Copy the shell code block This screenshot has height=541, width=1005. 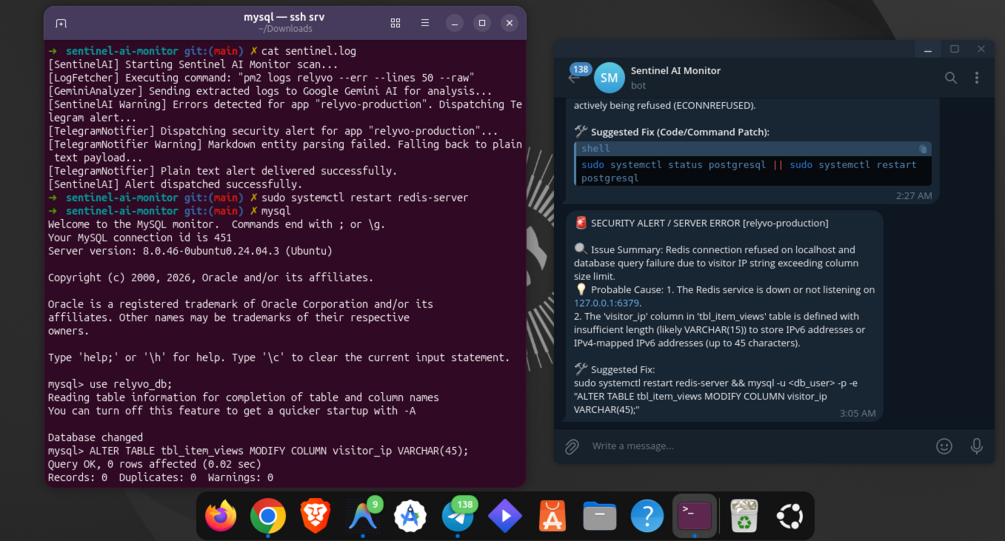pyautogui.click(x=923, y=149)
